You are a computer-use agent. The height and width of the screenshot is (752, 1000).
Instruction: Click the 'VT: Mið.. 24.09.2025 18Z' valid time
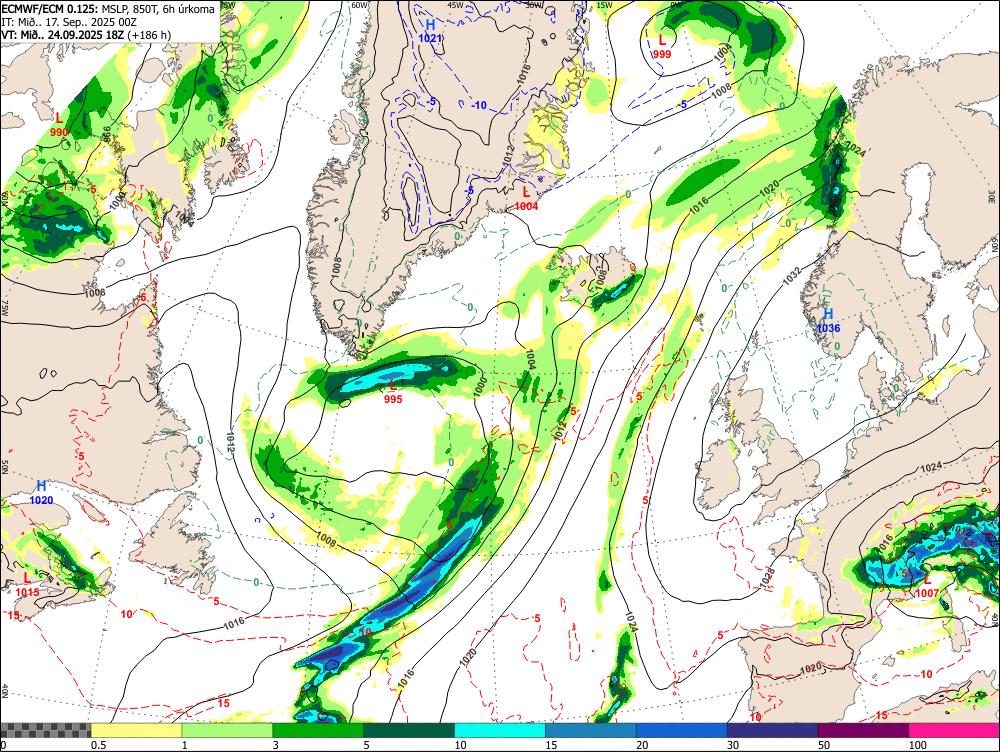(62, 34)
